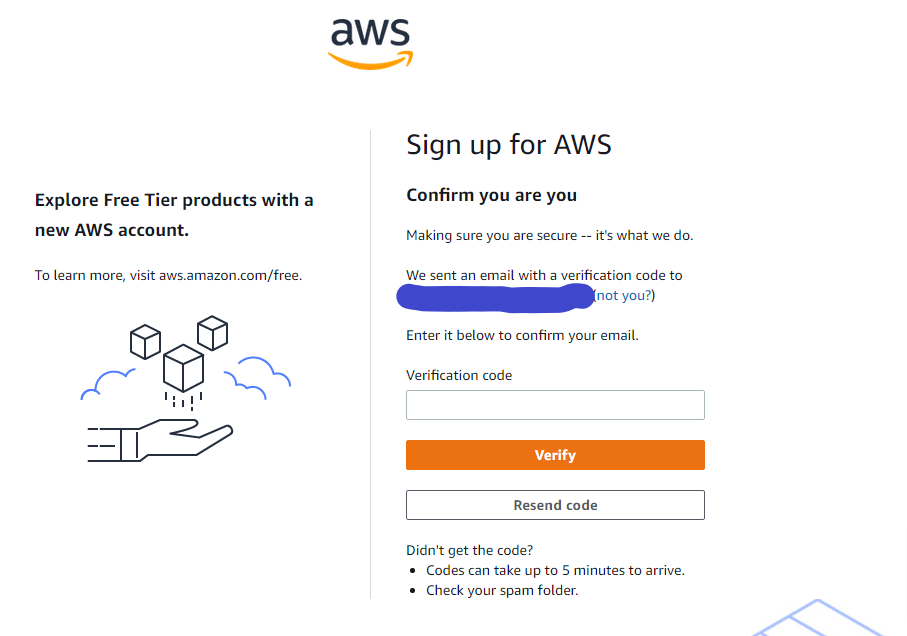Click the "Check your spam folder" bullet
Image resolution: width=907 pixels, height=636 pixels.
click(x=502, y=590)
